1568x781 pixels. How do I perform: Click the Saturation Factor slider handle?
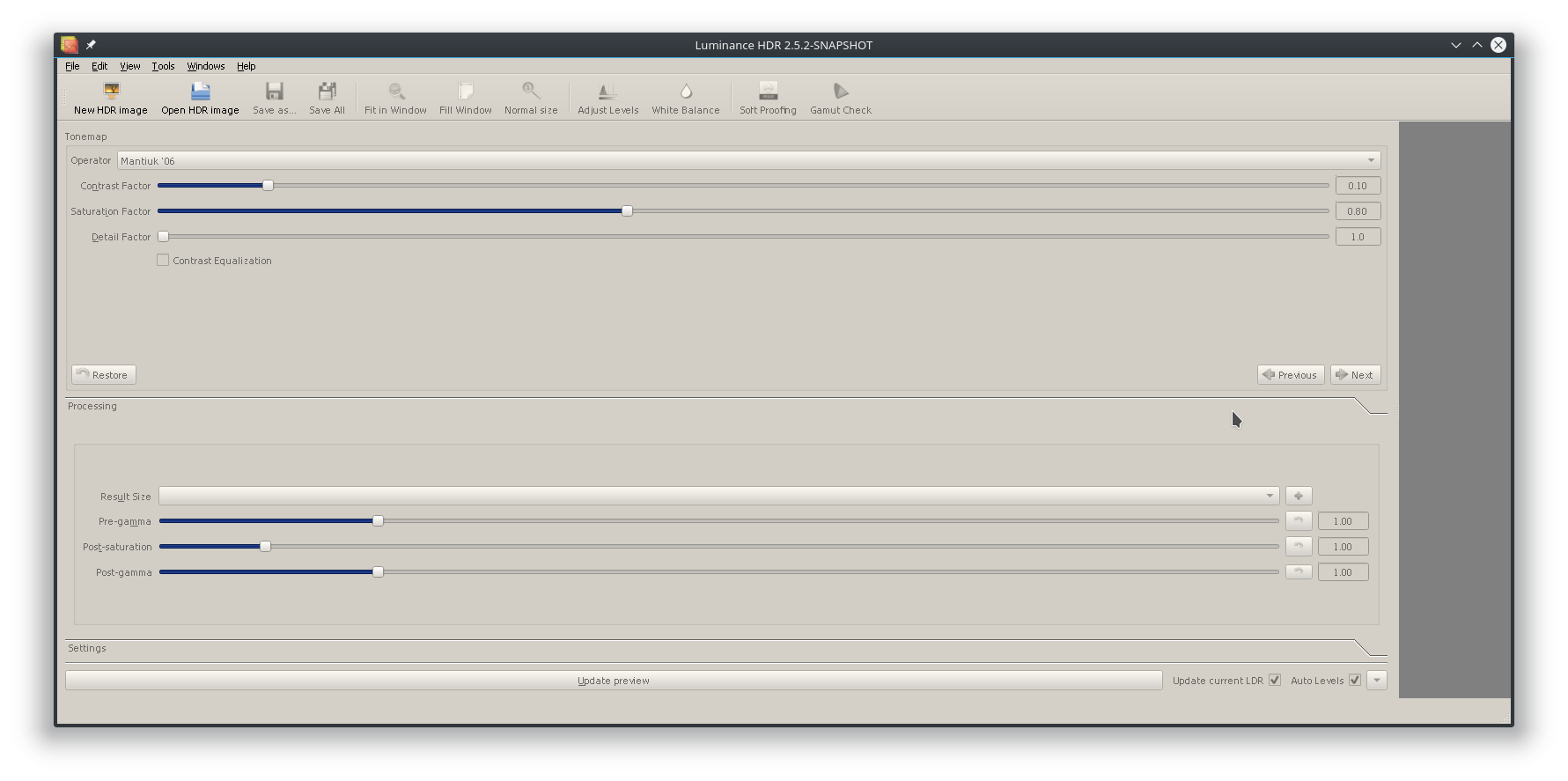627,211
